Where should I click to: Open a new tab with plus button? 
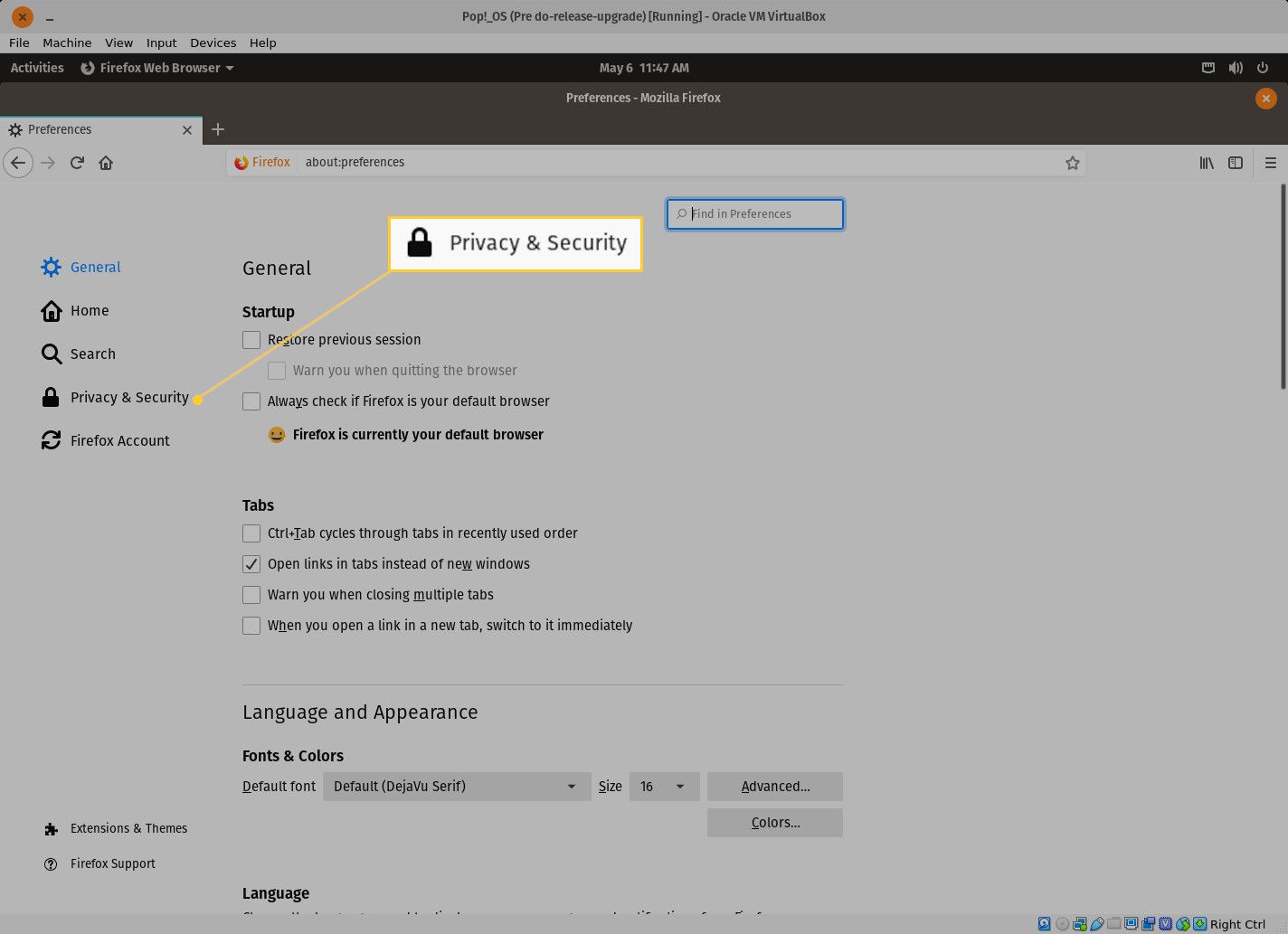(217, 129)
